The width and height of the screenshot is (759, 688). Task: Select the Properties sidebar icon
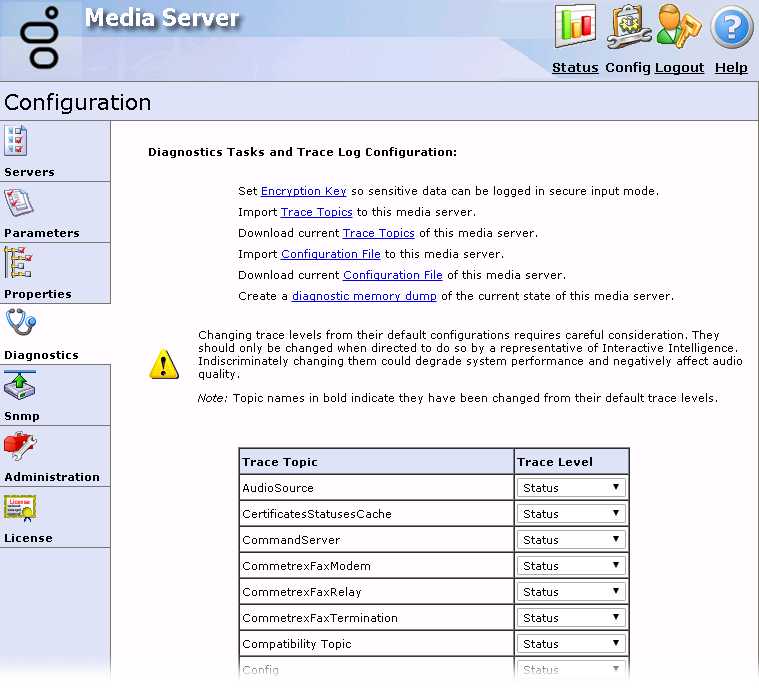click(x=19, y=263)
